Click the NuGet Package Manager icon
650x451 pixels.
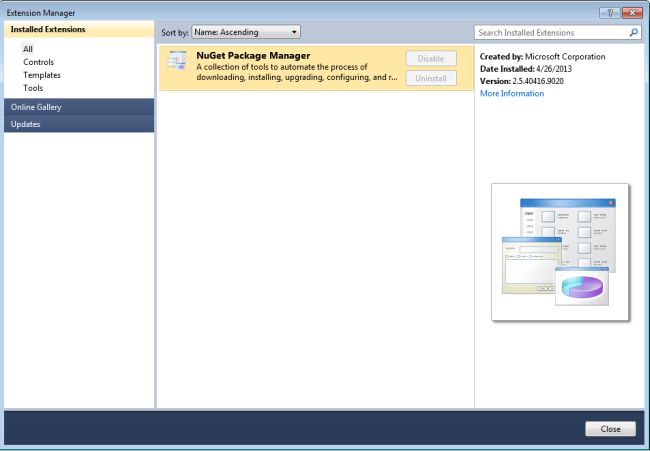tap(177, 61)
